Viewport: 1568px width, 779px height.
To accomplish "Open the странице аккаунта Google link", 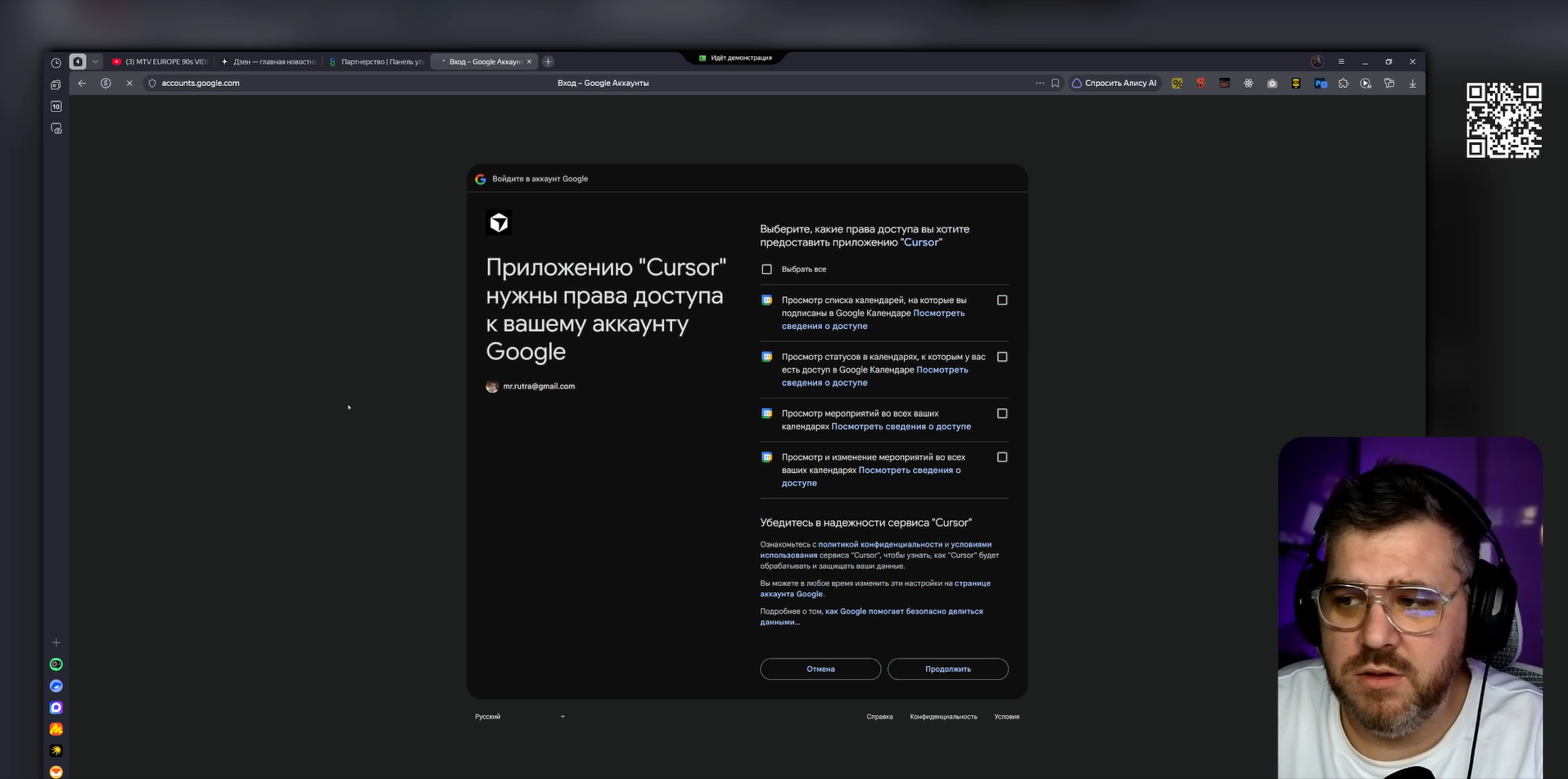I will coord(875,588).
